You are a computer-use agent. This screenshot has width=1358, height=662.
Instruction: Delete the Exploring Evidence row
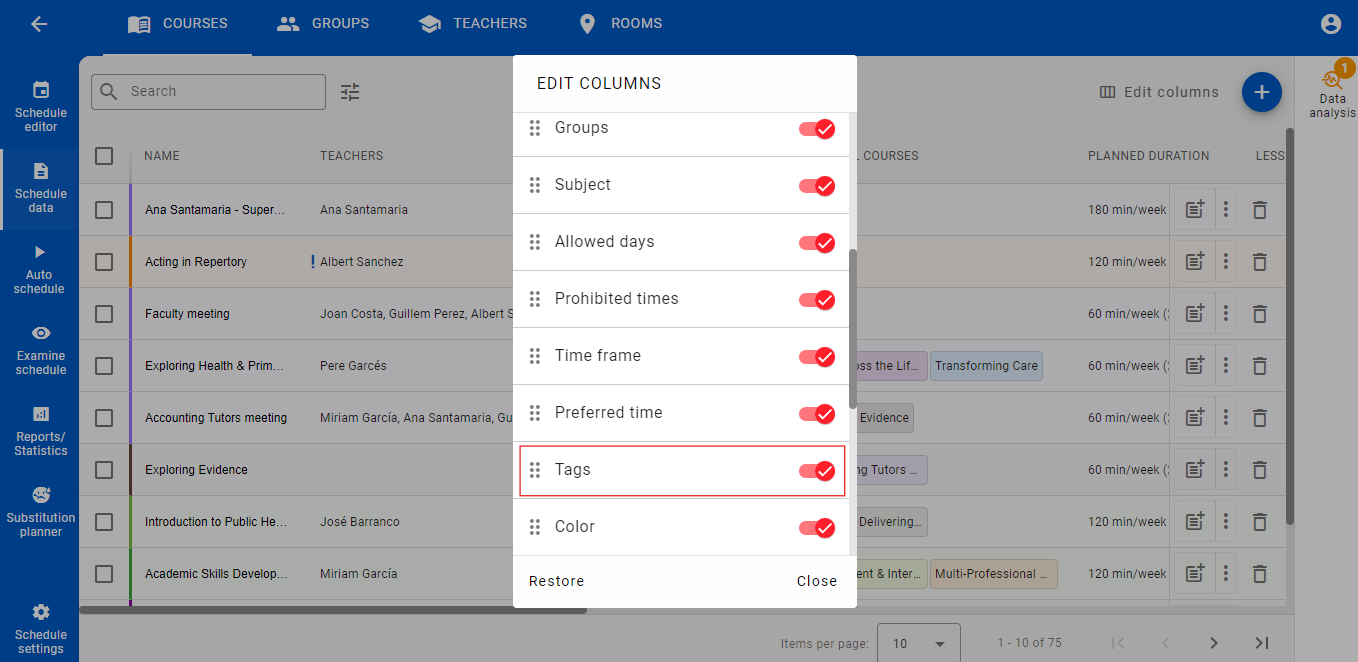pos(1260,470)
